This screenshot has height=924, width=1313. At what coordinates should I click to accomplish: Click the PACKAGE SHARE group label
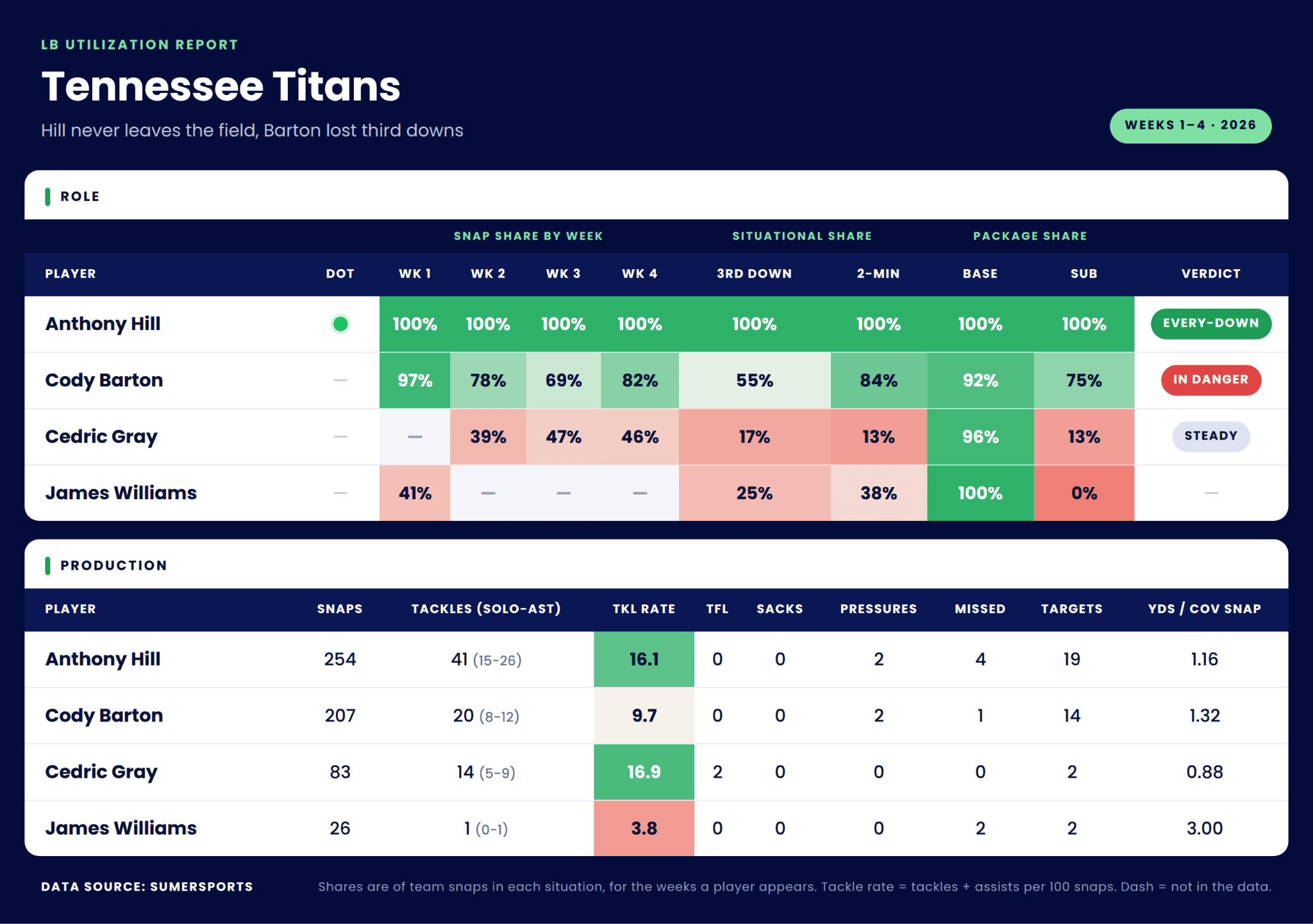coord(1030,236)
